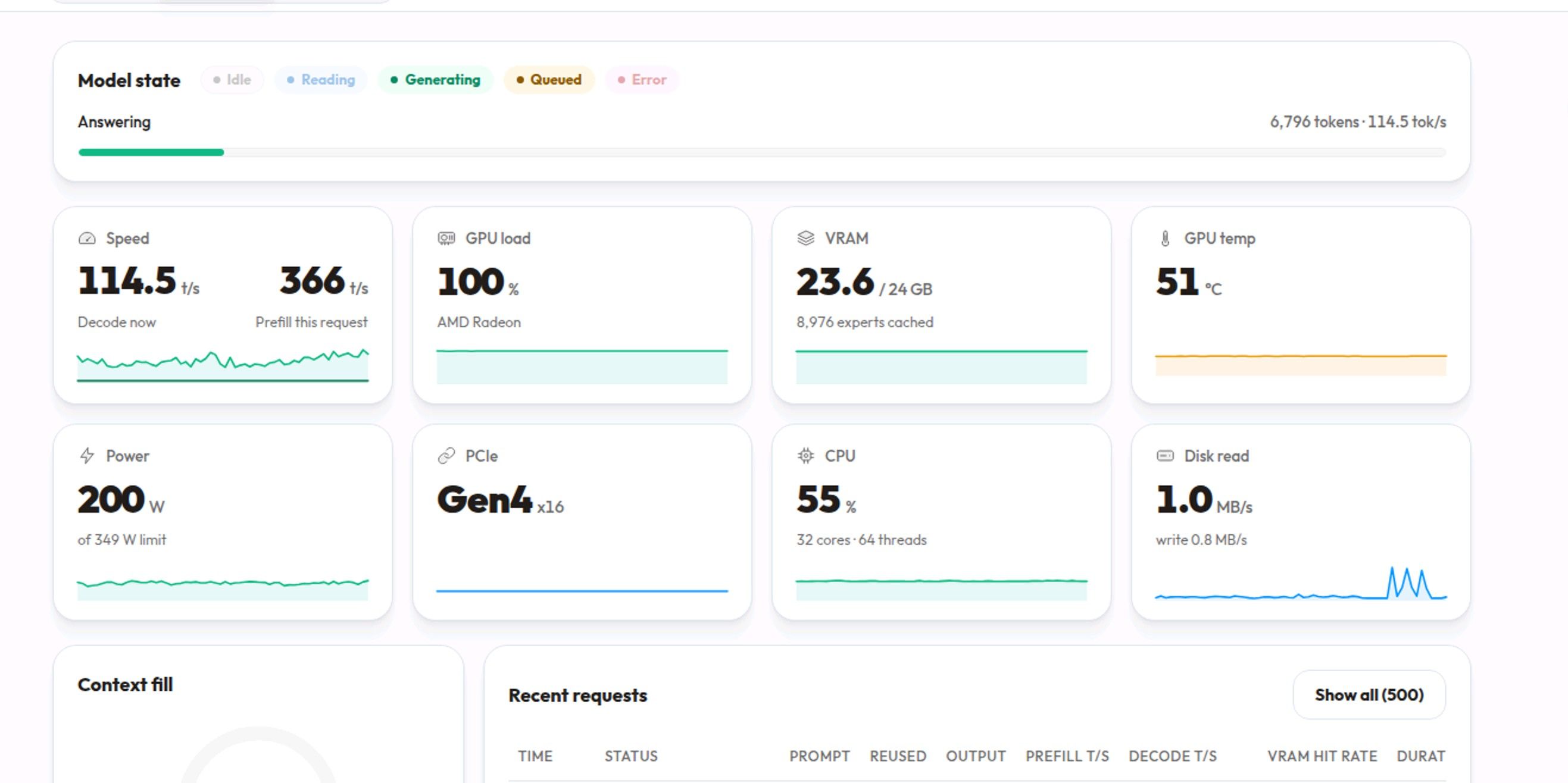The height and width of the screenshot is (783, 1568).
Task: Sort by DECODE T/S column header
Action: (1172, 756)
